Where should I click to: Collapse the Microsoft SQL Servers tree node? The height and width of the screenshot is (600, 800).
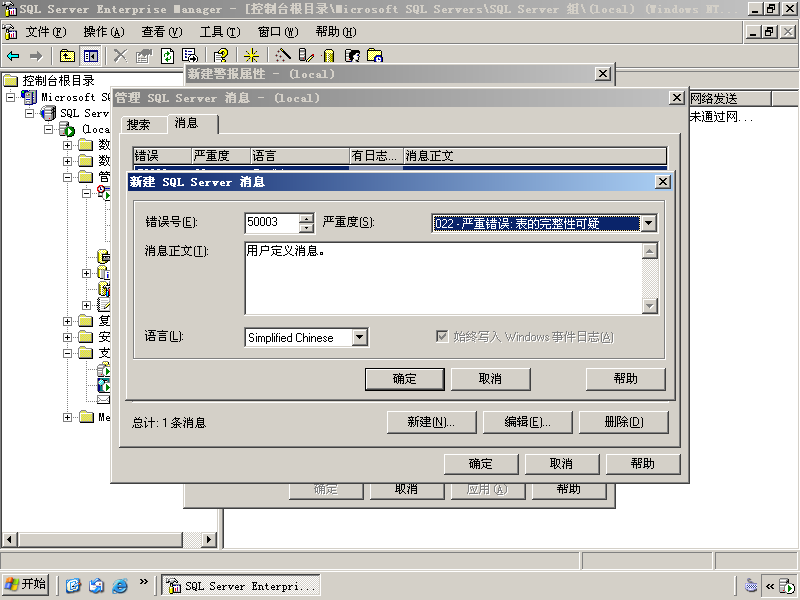pyautogui.click(x=10, y=97)
